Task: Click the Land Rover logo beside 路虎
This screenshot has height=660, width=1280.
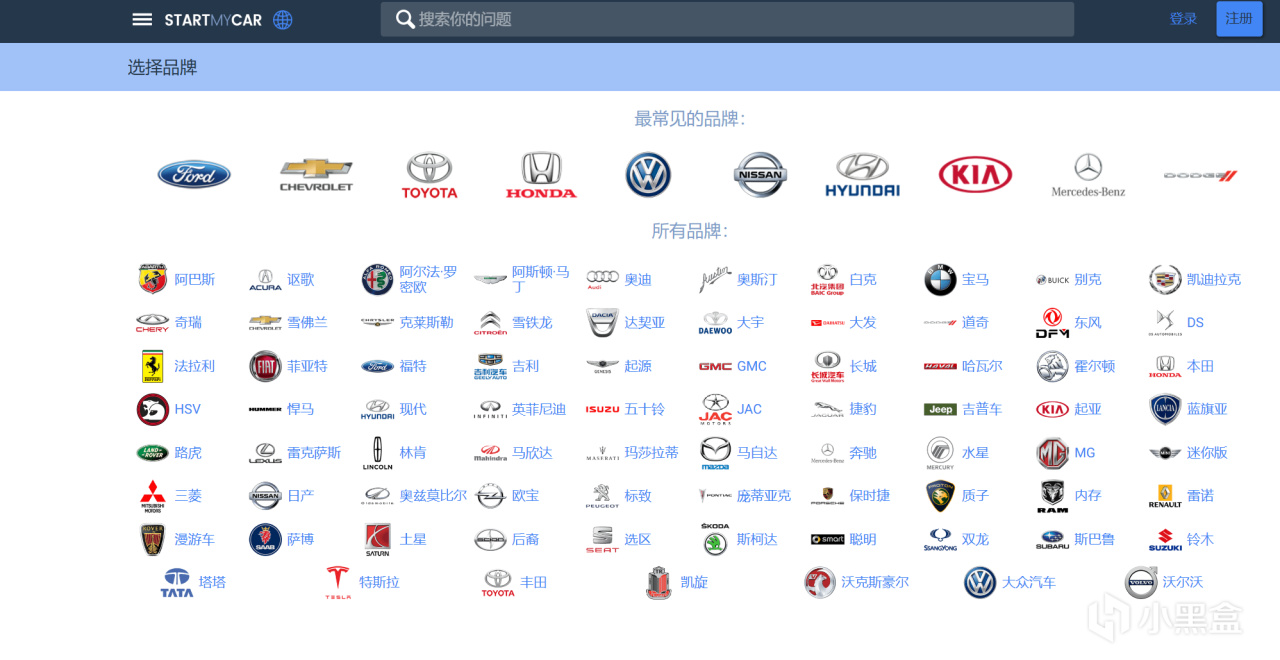Action: [153, 453]
